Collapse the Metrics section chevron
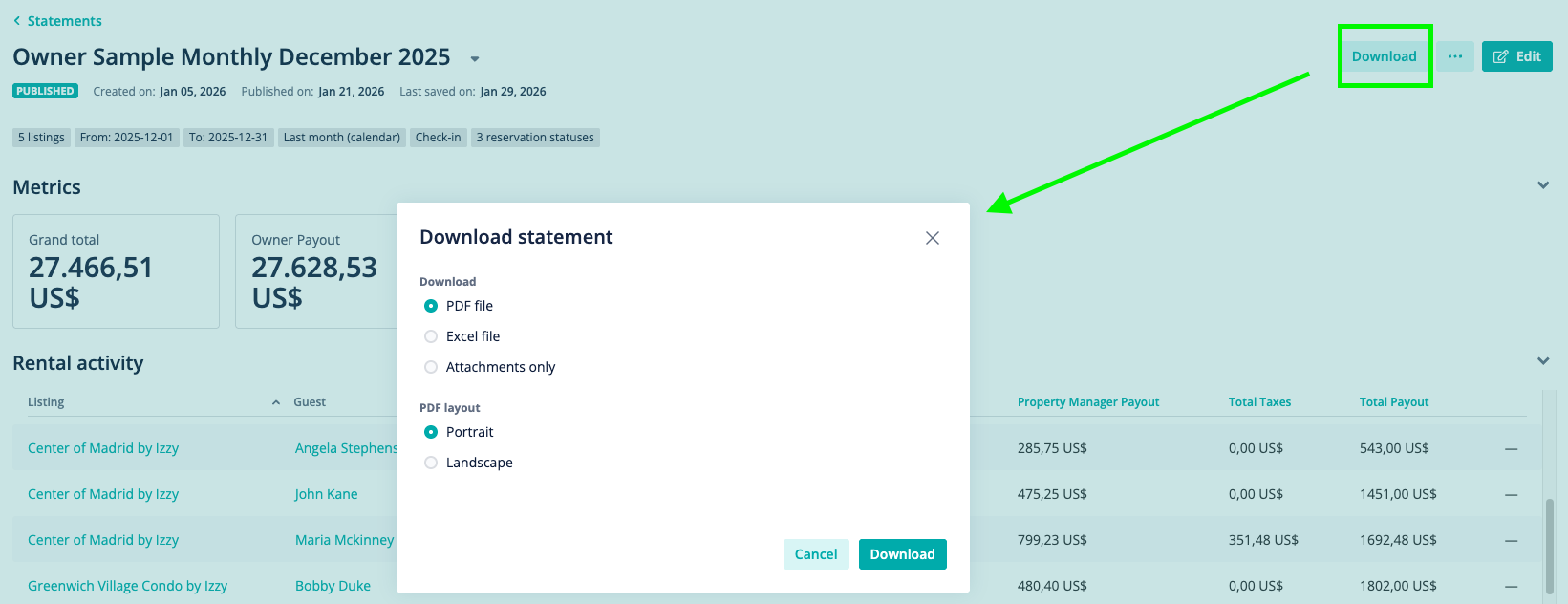This screenshot has height=604, width=1568. click(x=1543, y=185)
